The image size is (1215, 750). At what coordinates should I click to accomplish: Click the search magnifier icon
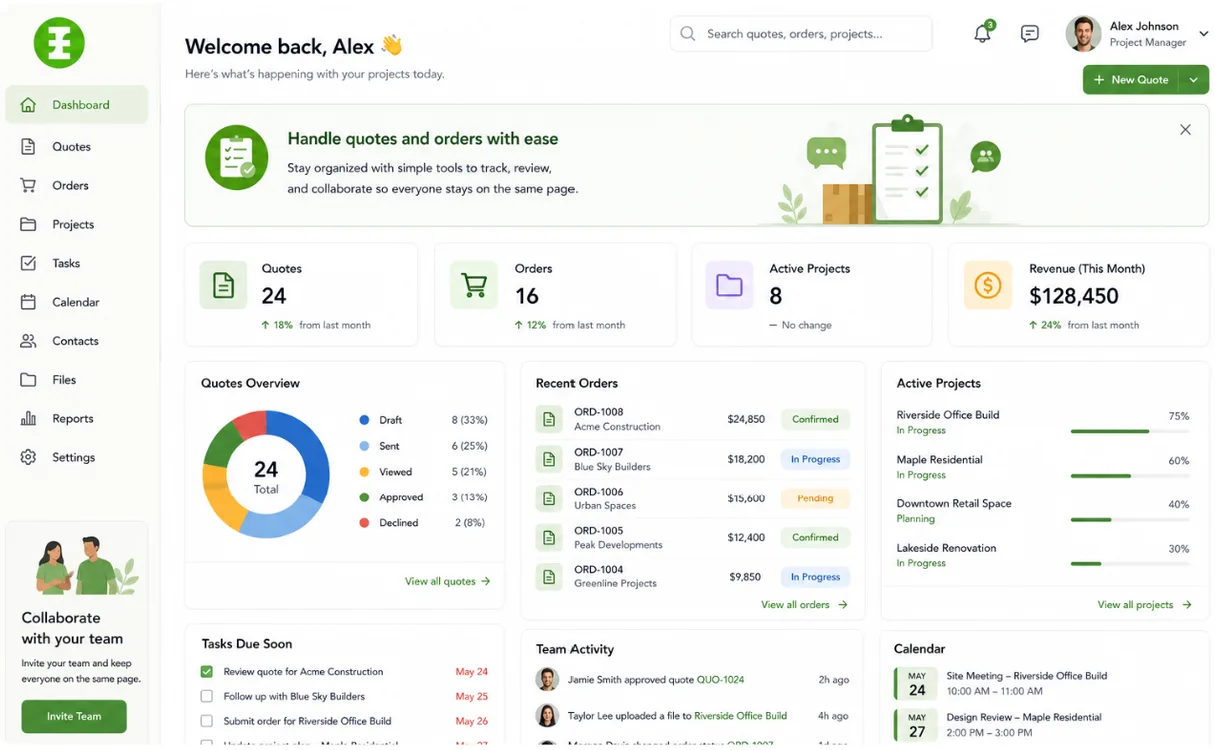click(688, 34)
